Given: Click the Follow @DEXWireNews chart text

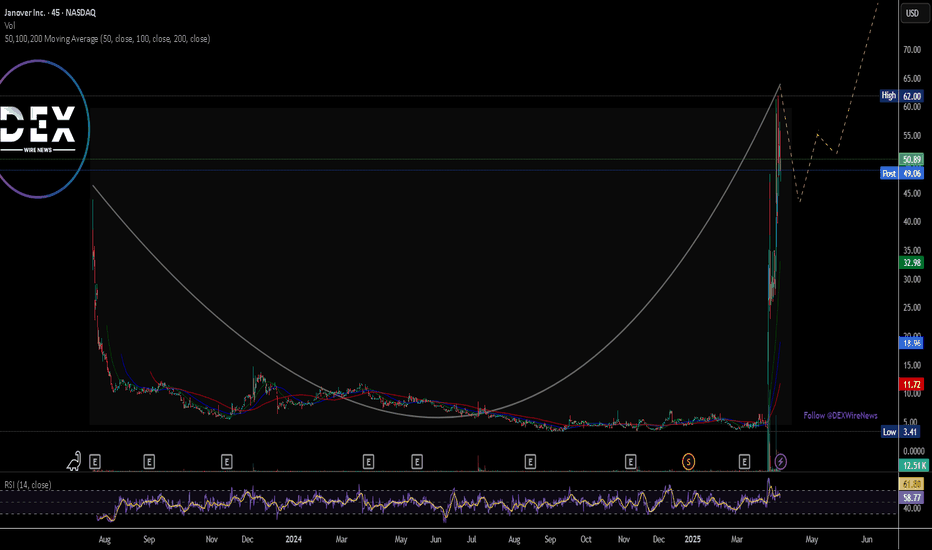Looking at the screenshot, I should (840, 416).
